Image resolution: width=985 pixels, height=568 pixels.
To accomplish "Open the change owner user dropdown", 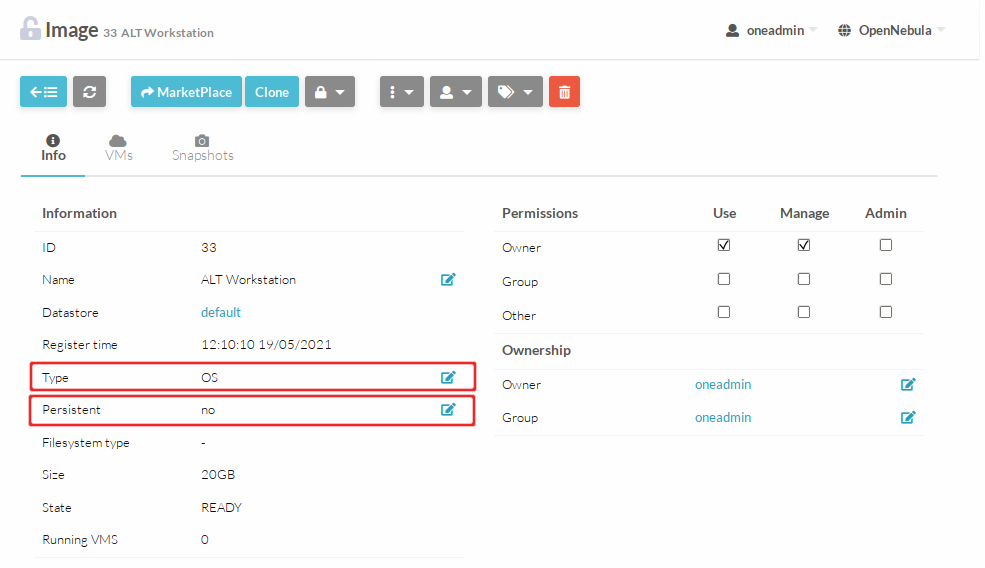I will tap(455, 92).
